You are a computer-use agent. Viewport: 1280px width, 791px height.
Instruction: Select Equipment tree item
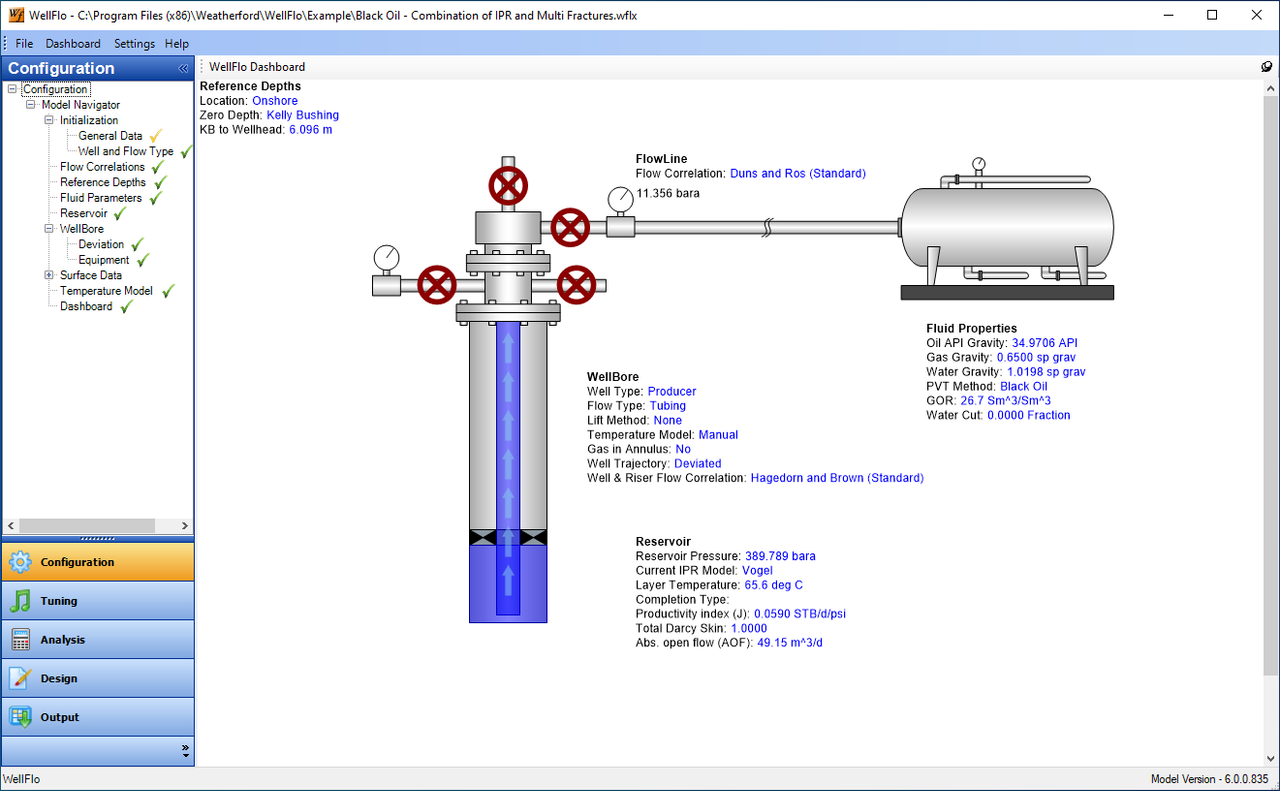click(104, 260)
